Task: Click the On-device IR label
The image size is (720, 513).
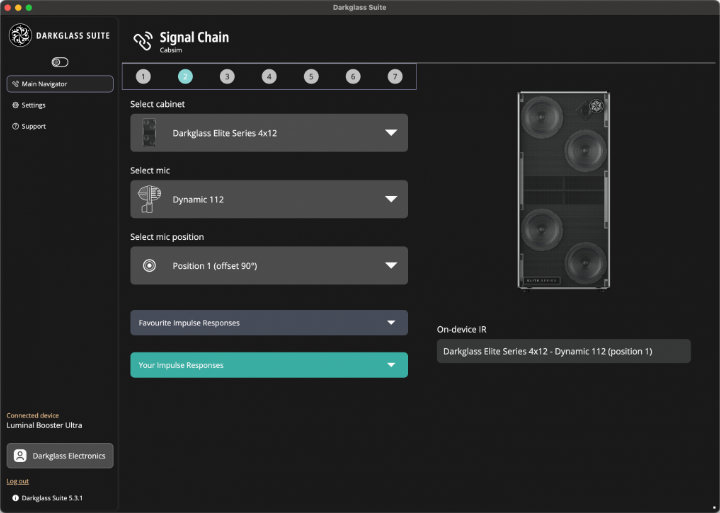Action: click(461, 329)
